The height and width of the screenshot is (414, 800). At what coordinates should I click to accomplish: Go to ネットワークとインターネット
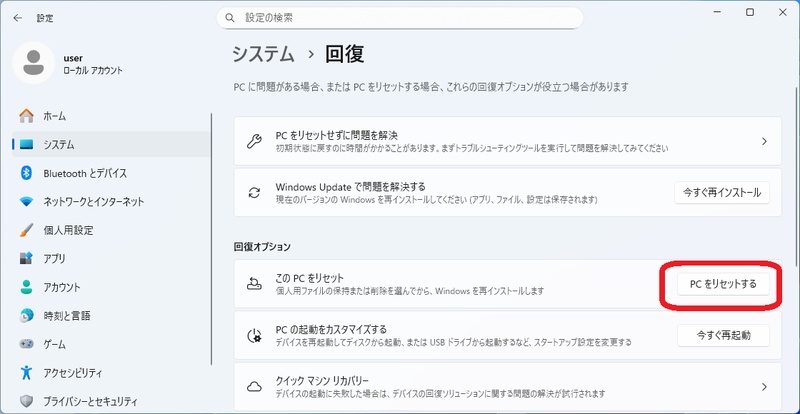pyautogui.click(x=111, y=202)
